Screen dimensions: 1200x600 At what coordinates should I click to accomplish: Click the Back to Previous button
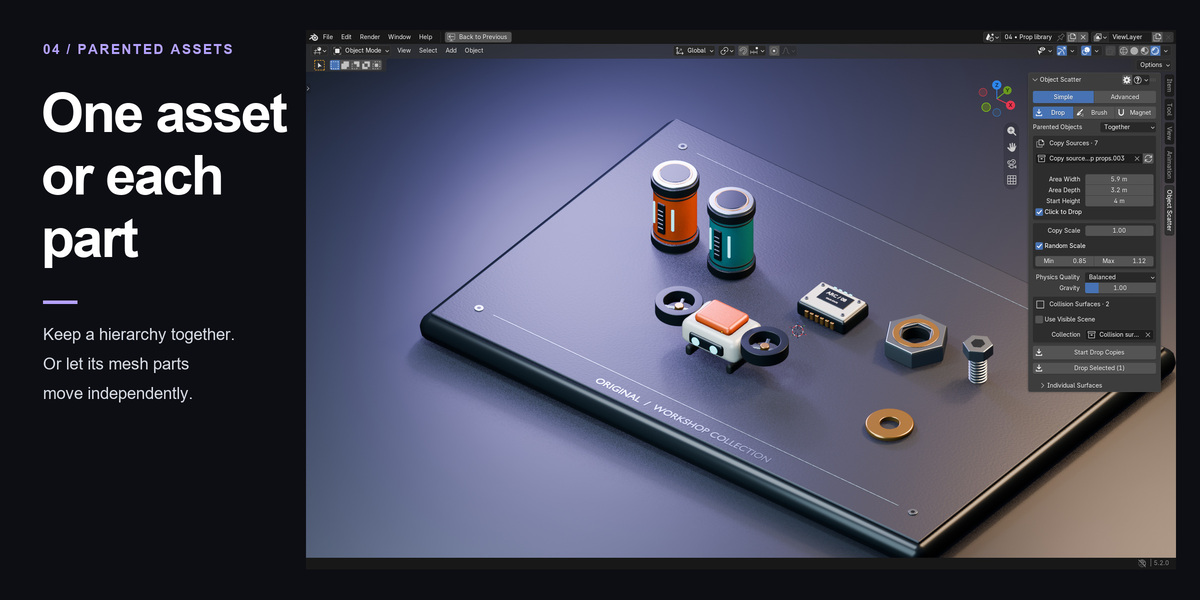[x=478, y=37]
